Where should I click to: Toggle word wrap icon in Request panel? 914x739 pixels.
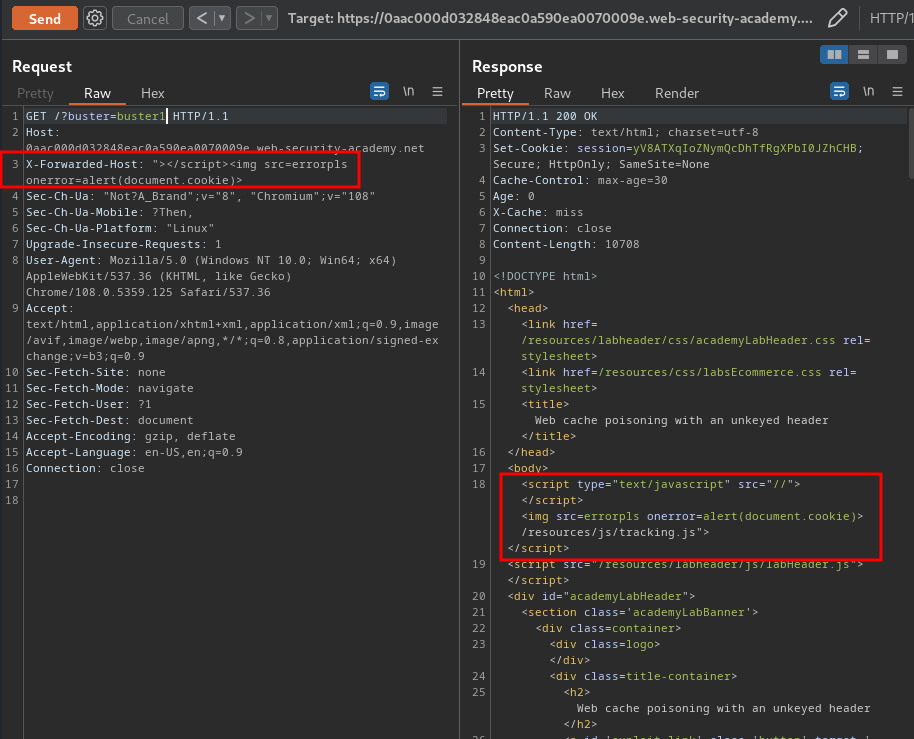[379, 92]
